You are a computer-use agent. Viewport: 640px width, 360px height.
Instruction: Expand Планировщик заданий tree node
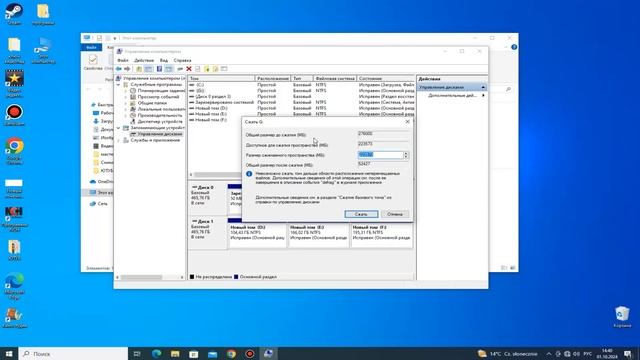[126, 91]
